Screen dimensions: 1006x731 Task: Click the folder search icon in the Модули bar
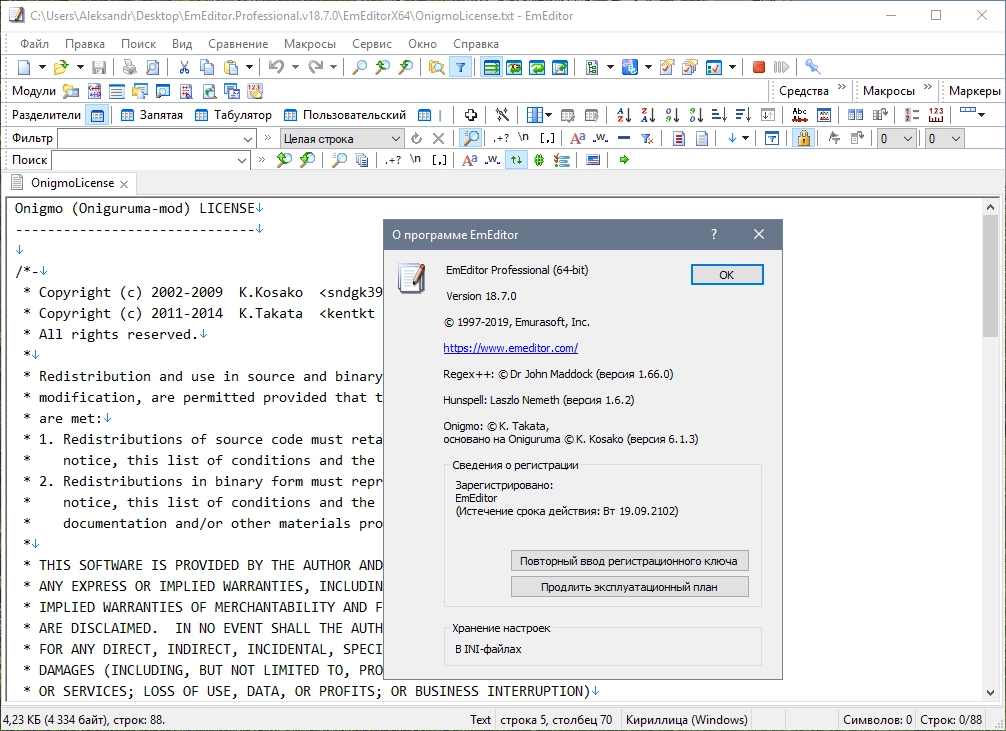click(x=71, y=91)
